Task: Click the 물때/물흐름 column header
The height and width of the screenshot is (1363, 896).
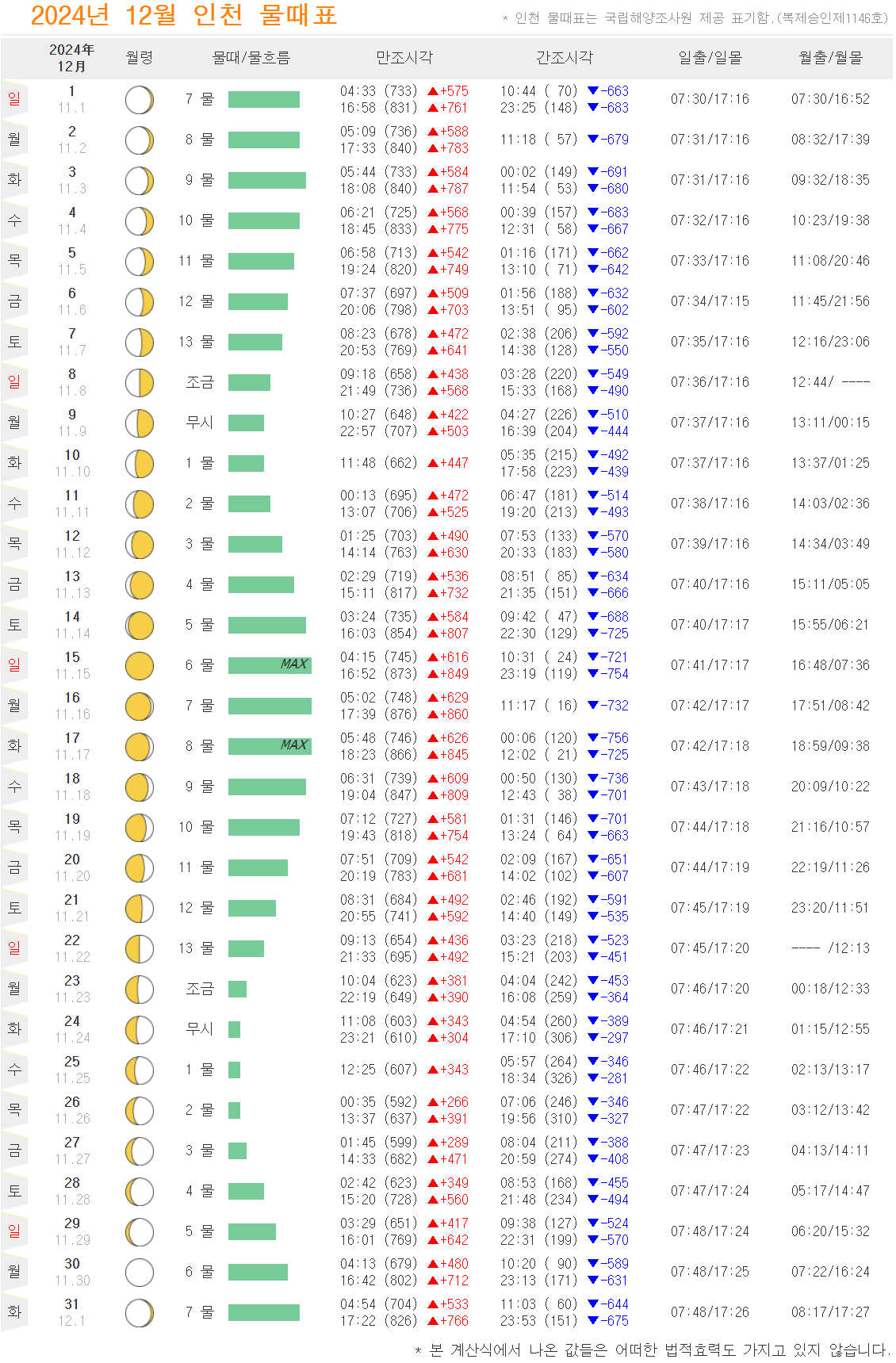Action: pyautogui.click(x=251, y=57)
